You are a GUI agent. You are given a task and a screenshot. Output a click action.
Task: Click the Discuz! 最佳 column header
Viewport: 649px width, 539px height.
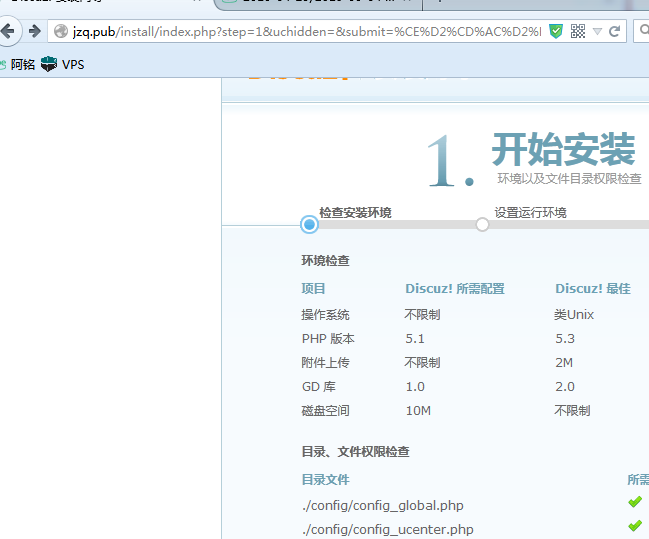593,289
